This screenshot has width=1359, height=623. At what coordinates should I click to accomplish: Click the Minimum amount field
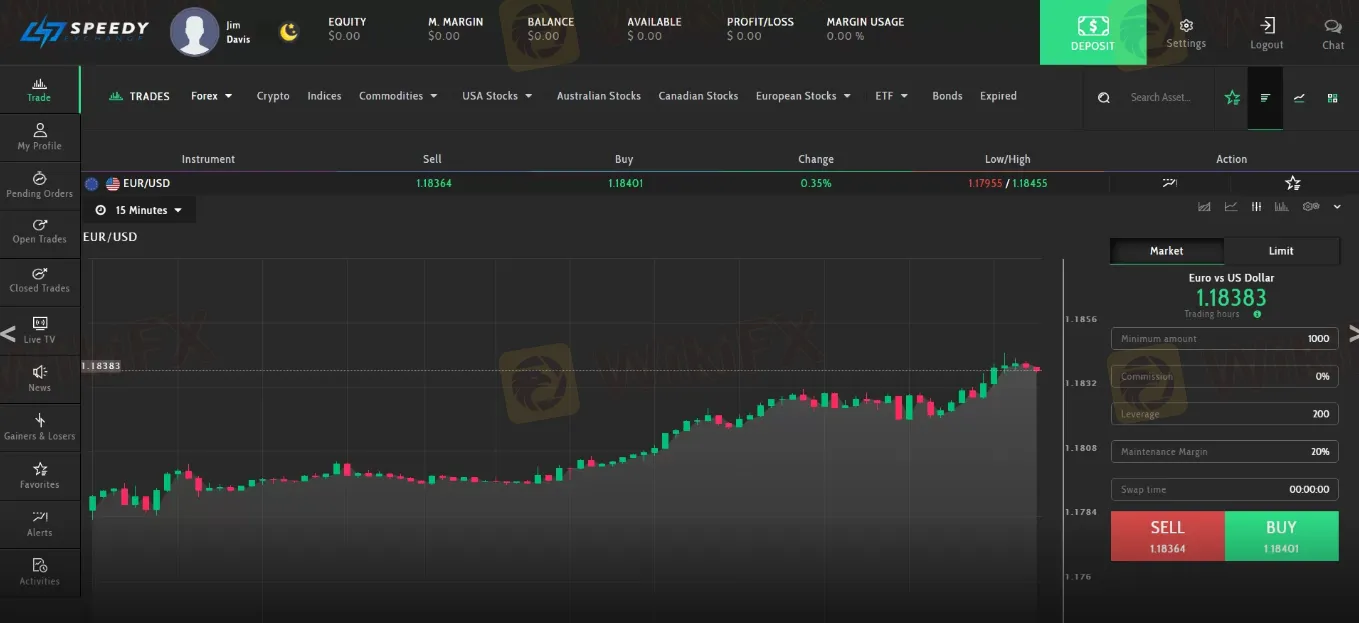coord(1224,338)
